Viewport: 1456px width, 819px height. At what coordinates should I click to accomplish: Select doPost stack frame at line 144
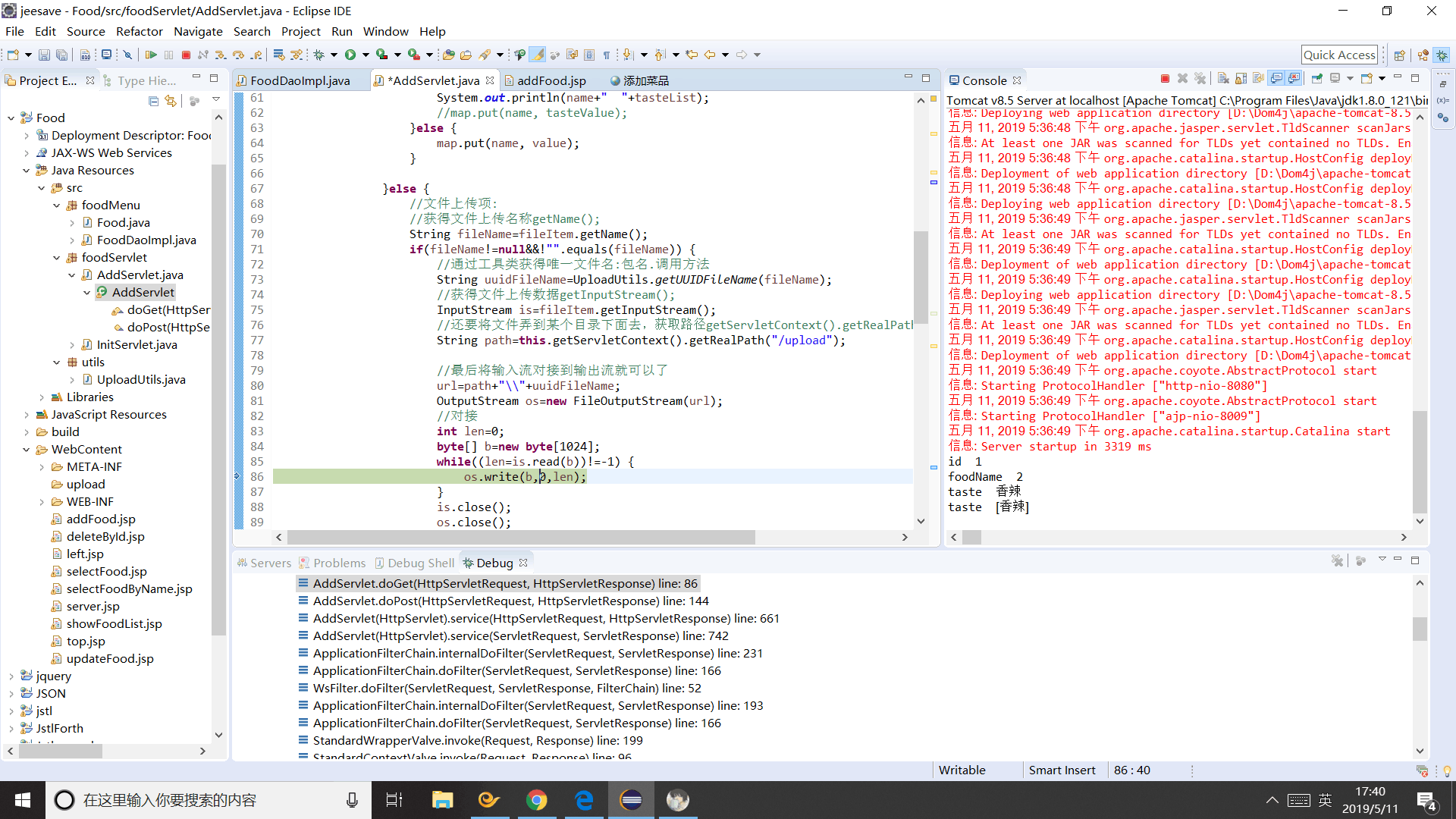click(510, 601)
